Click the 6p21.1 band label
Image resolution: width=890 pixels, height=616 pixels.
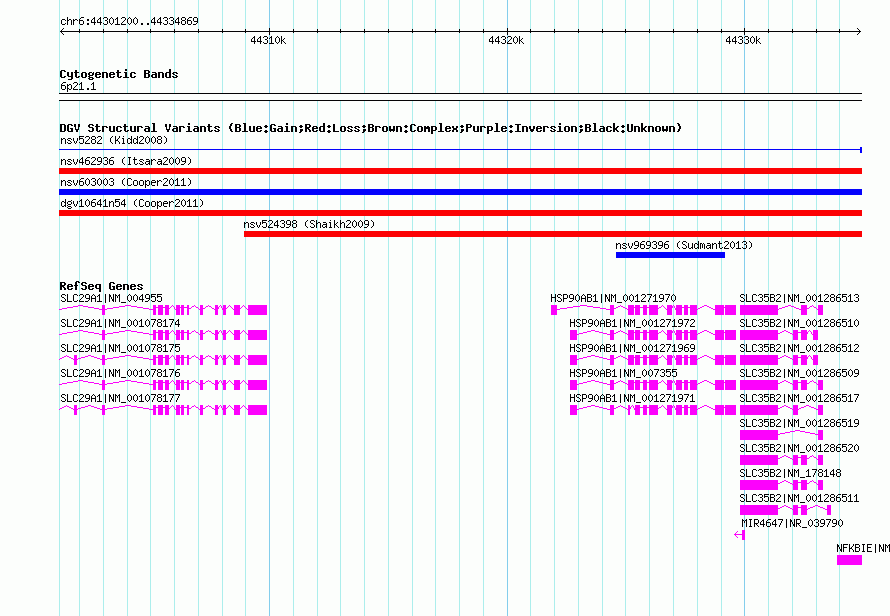coord(78,86)
